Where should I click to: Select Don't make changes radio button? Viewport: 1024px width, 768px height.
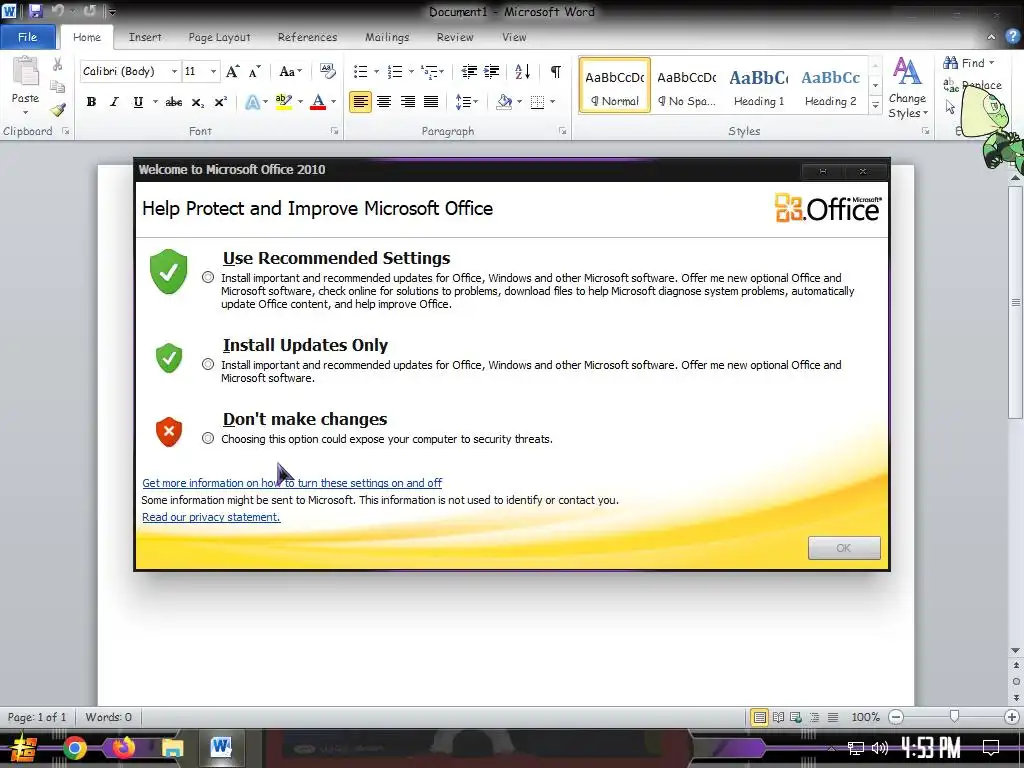pyautogui.click(x=208, y=438)
